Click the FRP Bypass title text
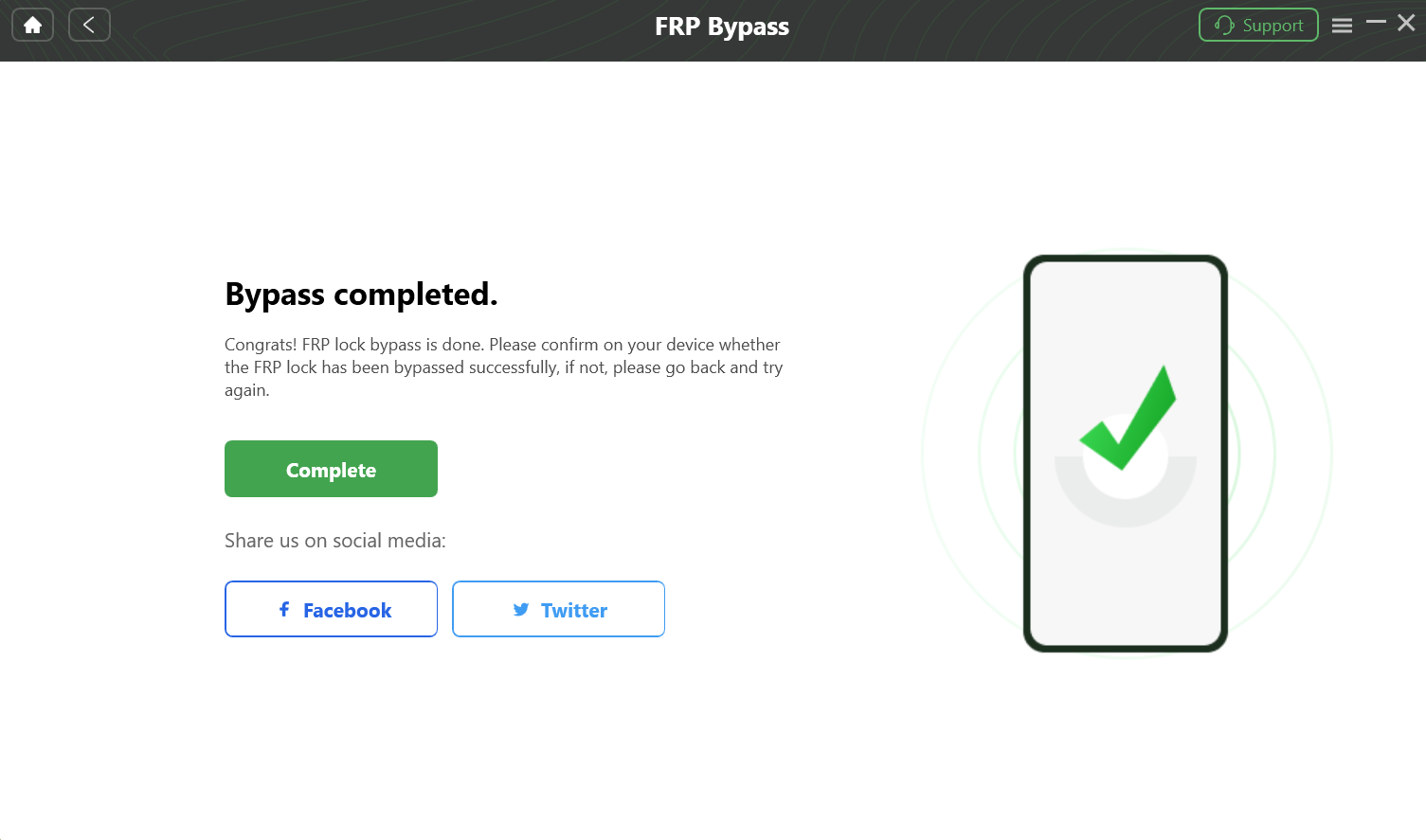The height and width of the screenshot is (840, 1426). 722,27
